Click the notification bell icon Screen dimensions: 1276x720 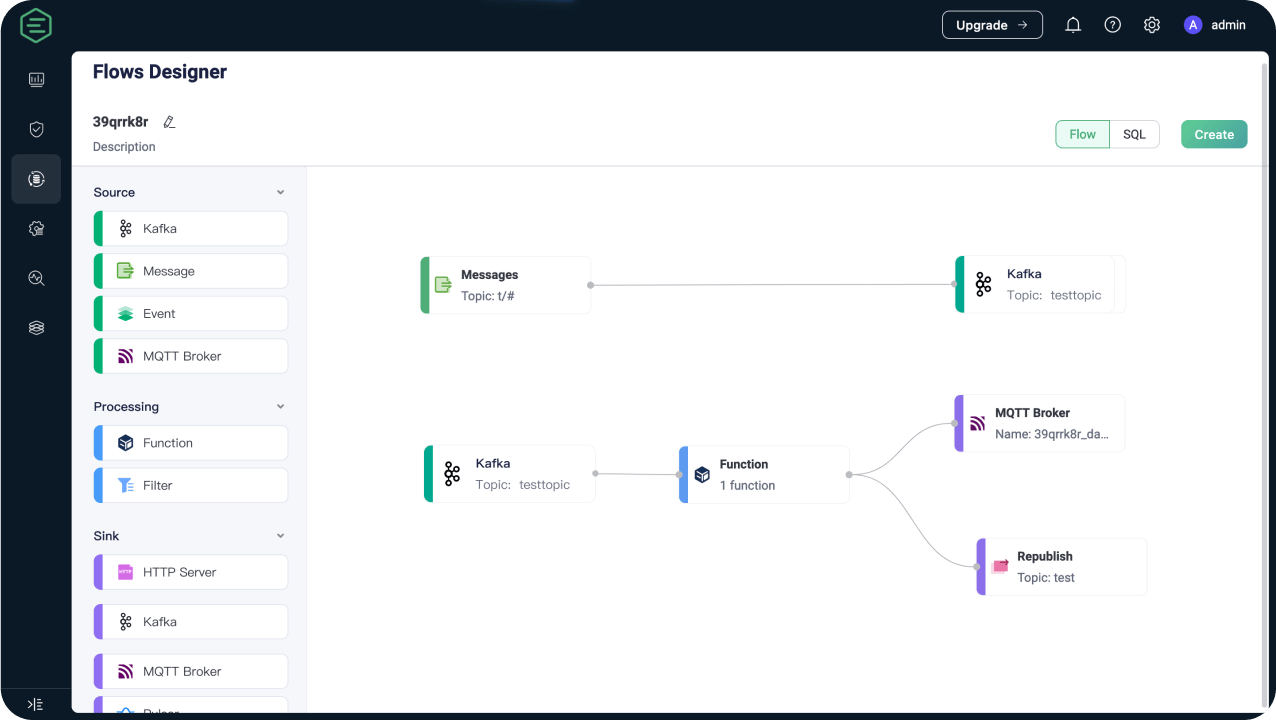click(1073, 25)
